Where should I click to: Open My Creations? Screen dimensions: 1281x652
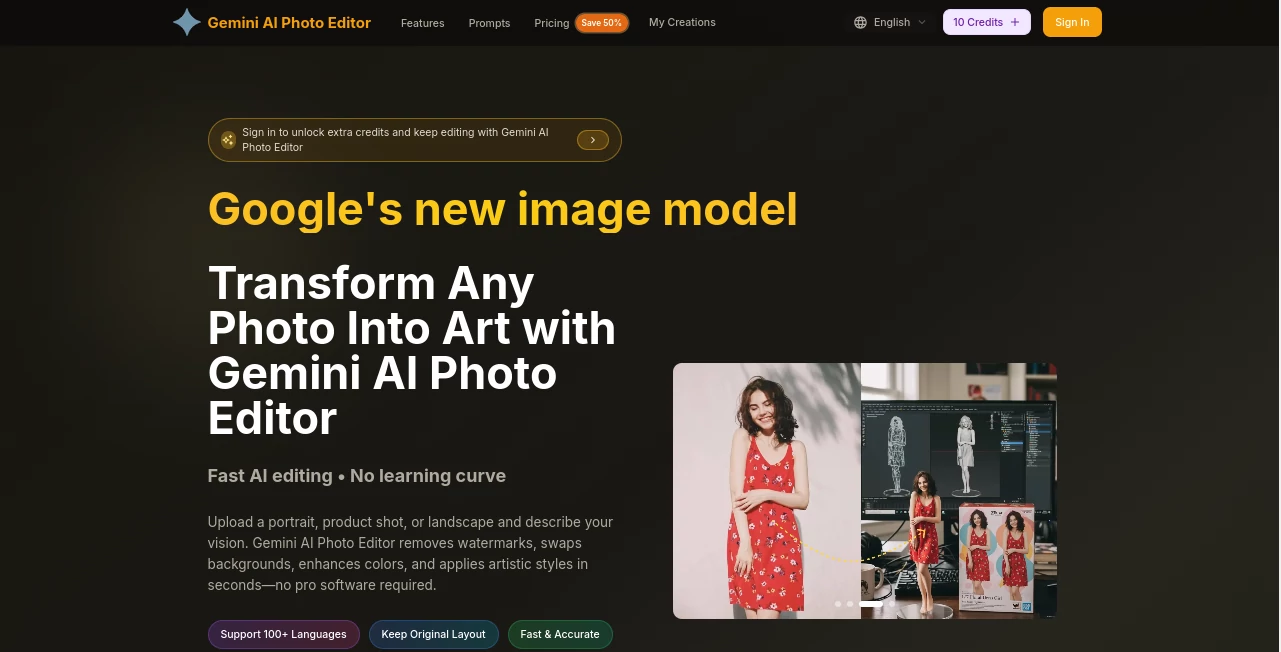pyautogui.click(x=682, y=22)
